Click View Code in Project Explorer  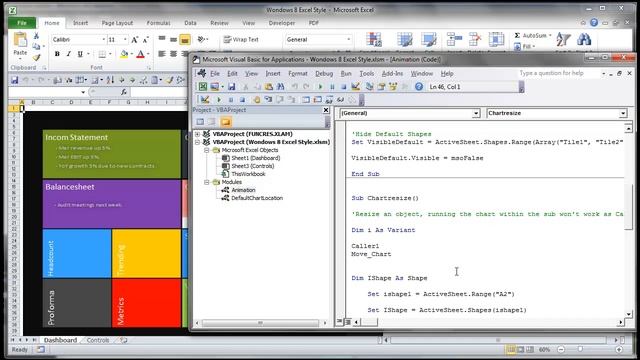[x=200, y=122]
